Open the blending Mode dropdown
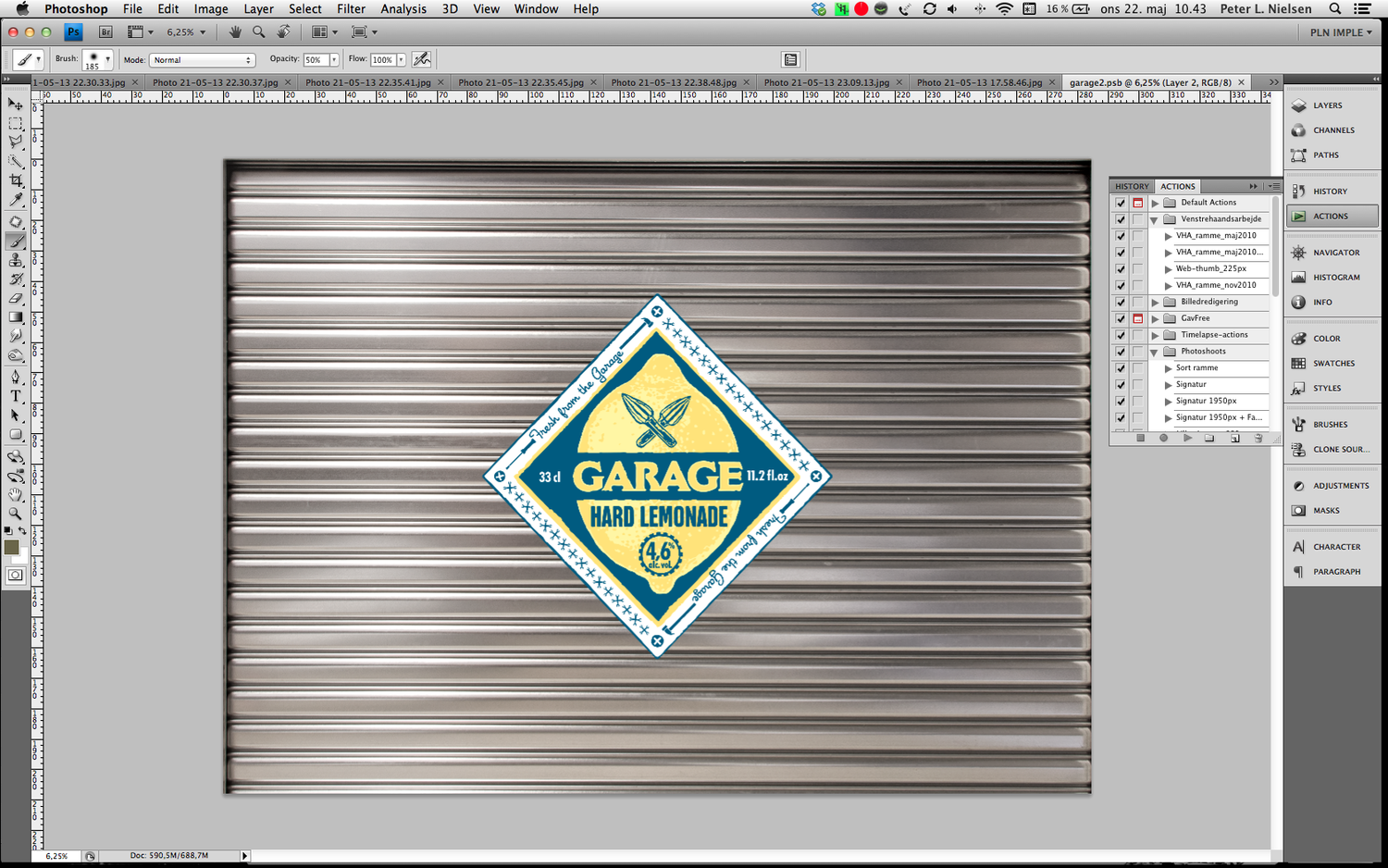 202,60
